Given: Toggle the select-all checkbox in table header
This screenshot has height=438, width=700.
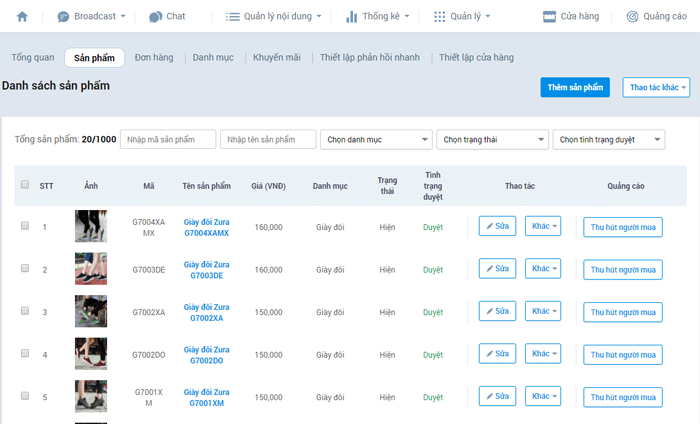Looking at the screenshot, I should coord(25,184).
